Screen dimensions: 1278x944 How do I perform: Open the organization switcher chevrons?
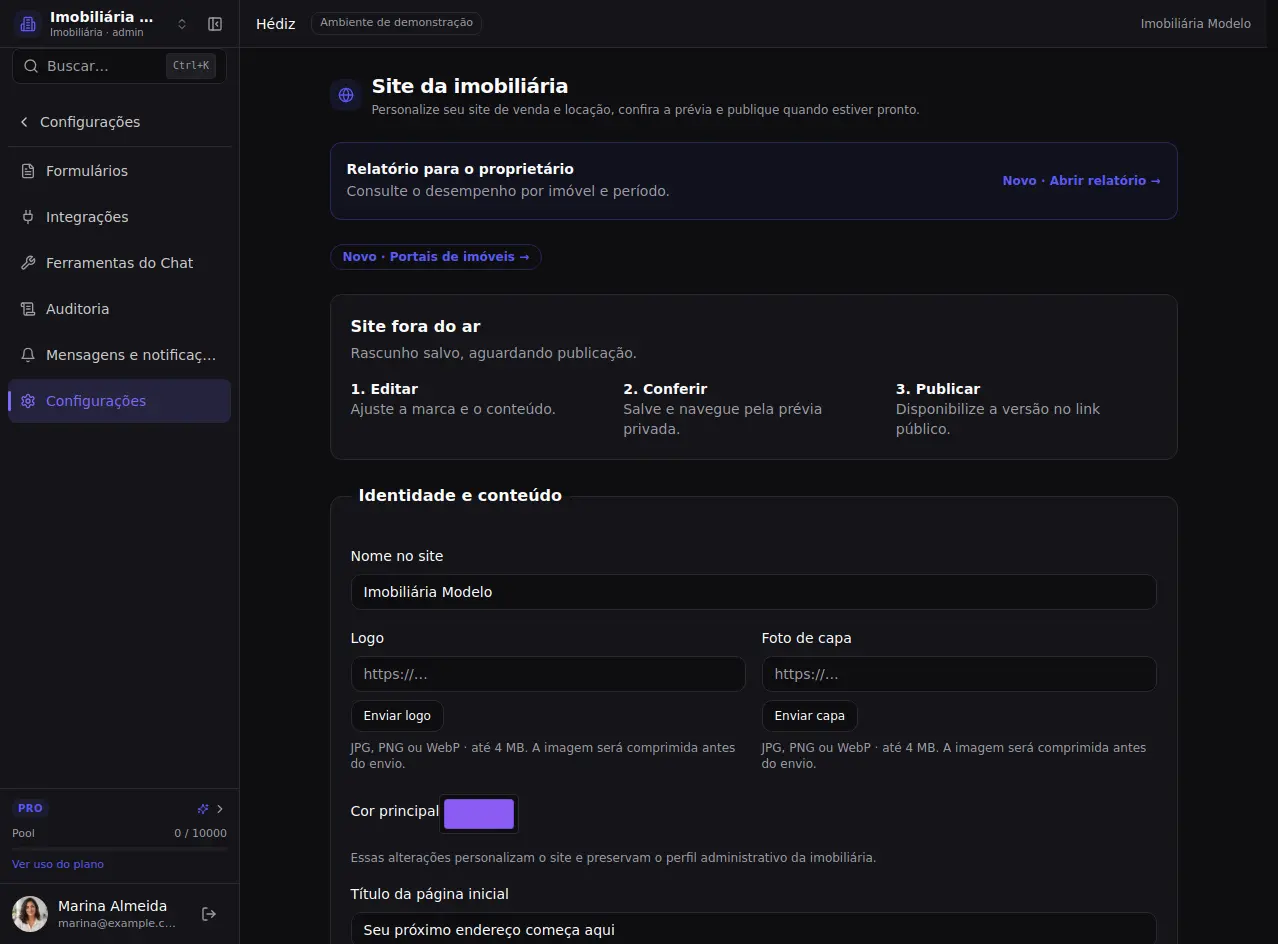pyautogui.click(x=182, y=24)
